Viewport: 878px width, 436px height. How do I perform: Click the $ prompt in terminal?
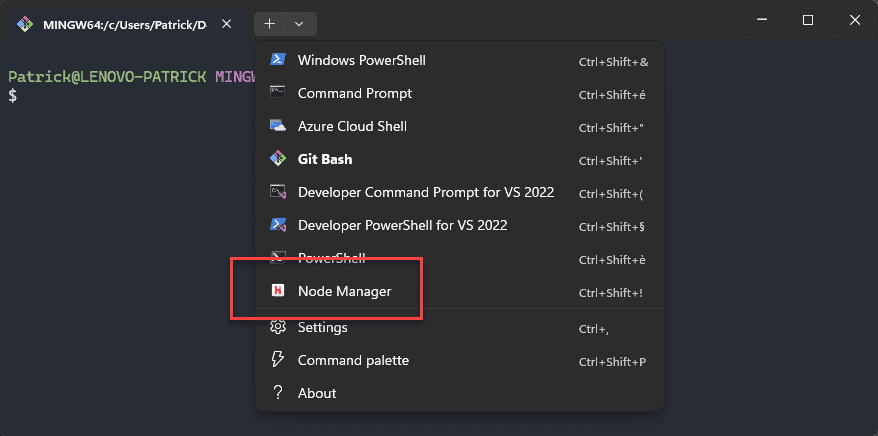(12, 96)
